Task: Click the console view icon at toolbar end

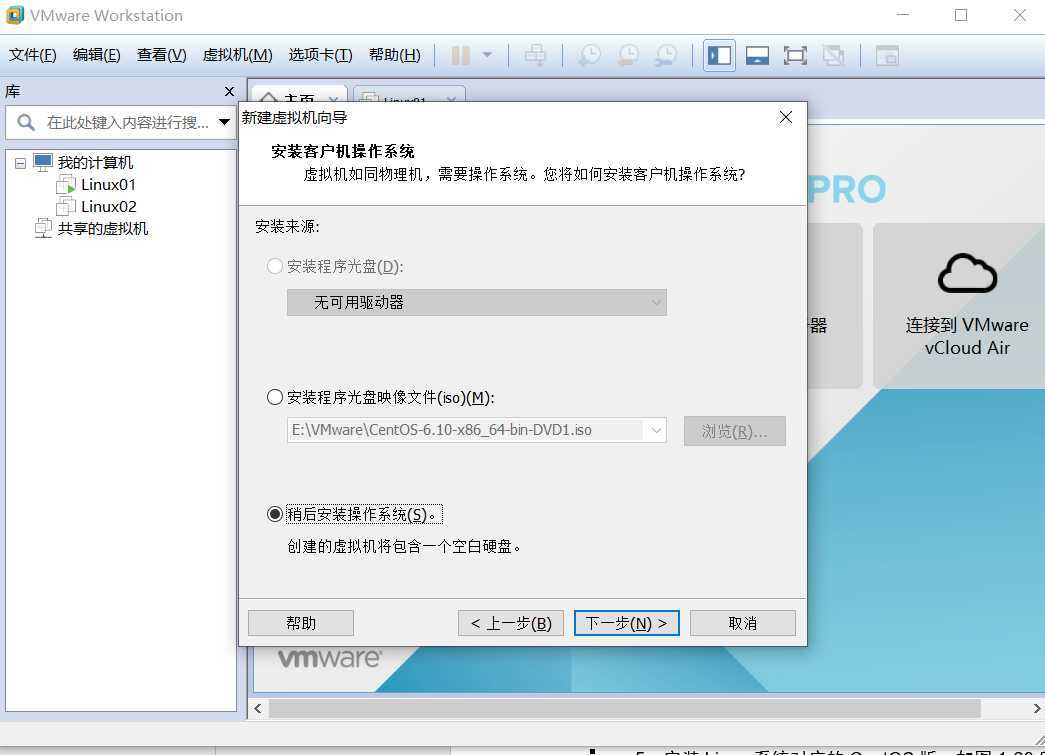Action: [887, 55]
